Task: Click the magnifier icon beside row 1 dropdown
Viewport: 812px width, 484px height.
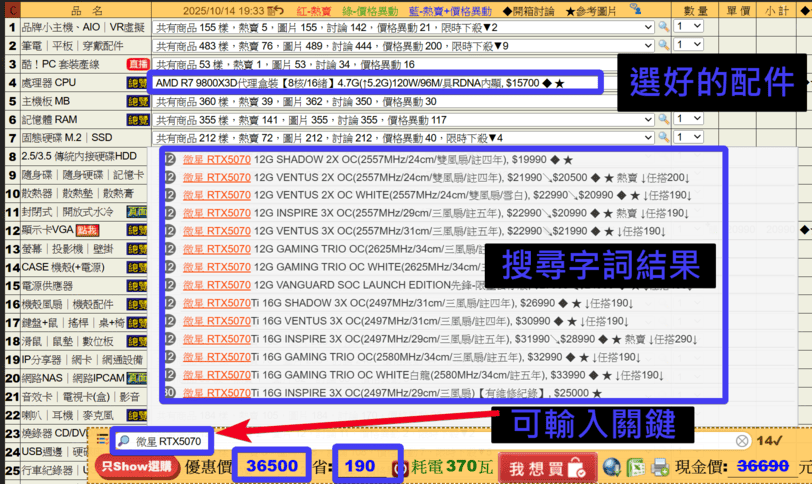Action: pyautogui.click(x=663, y=28)
